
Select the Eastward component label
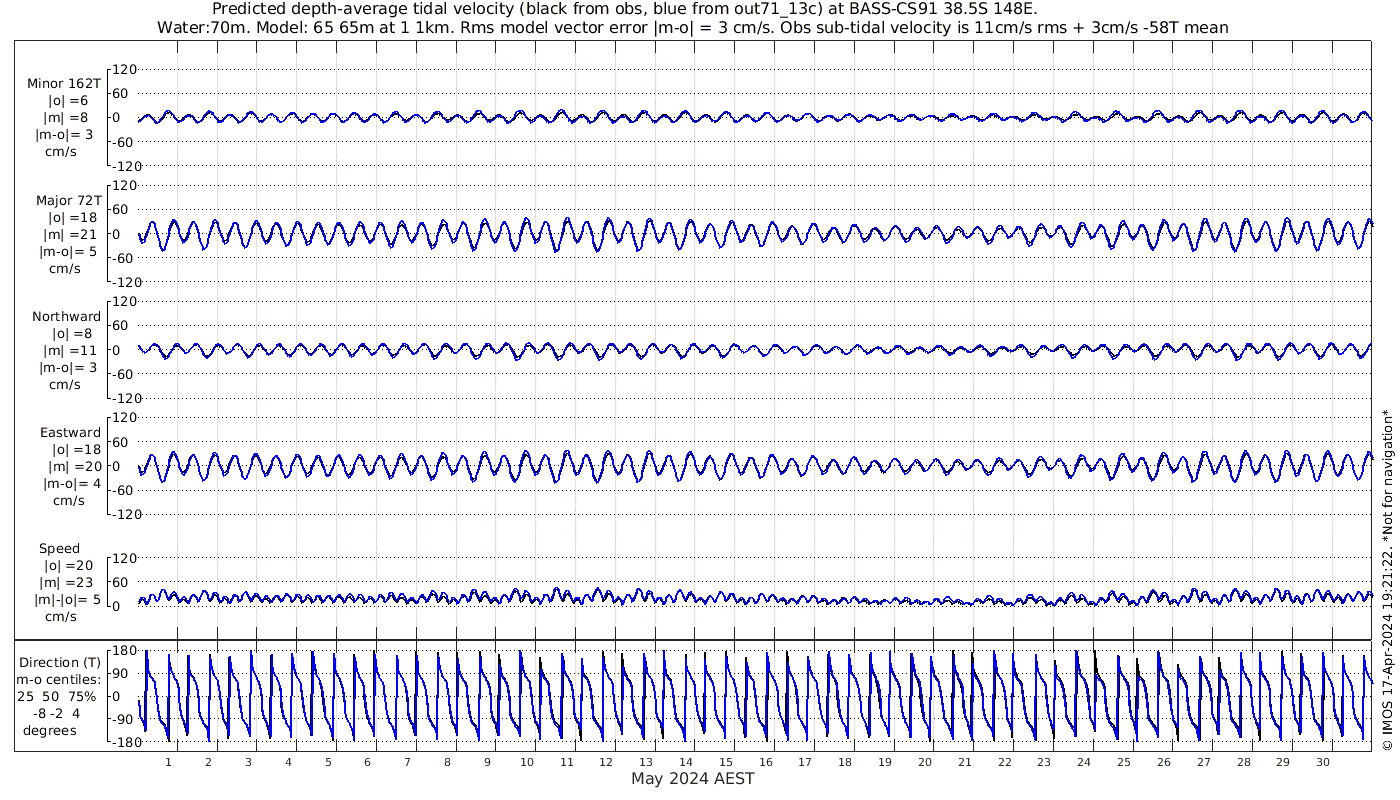coord(70,433)
